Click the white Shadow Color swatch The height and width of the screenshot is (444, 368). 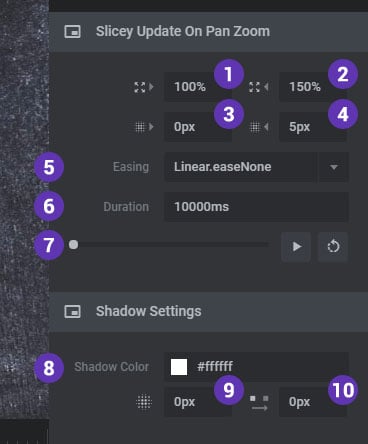click(x=179, y=367)
